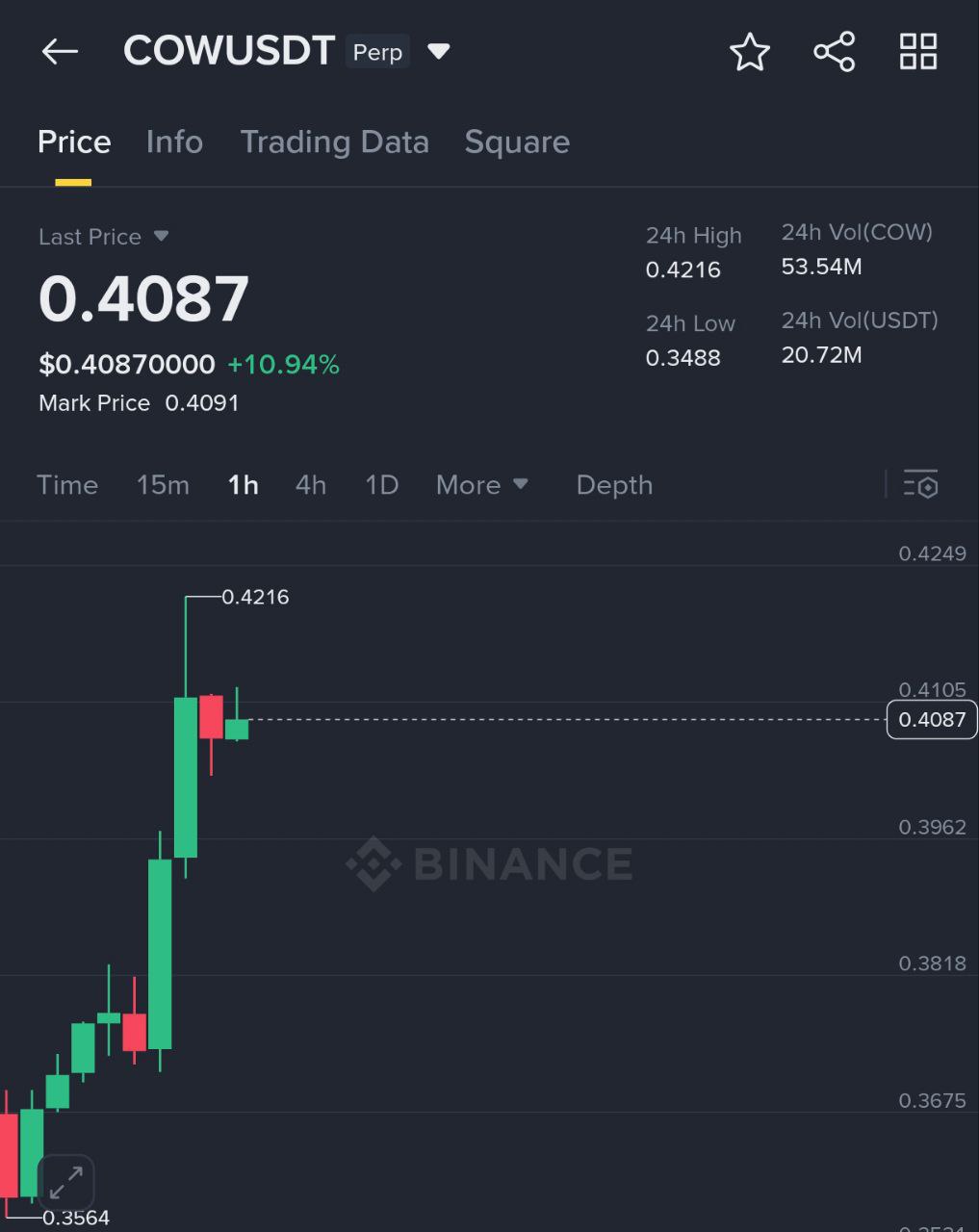The image size is (979, 1232).
Task: Open the Square tab
Action: [517, 142]
